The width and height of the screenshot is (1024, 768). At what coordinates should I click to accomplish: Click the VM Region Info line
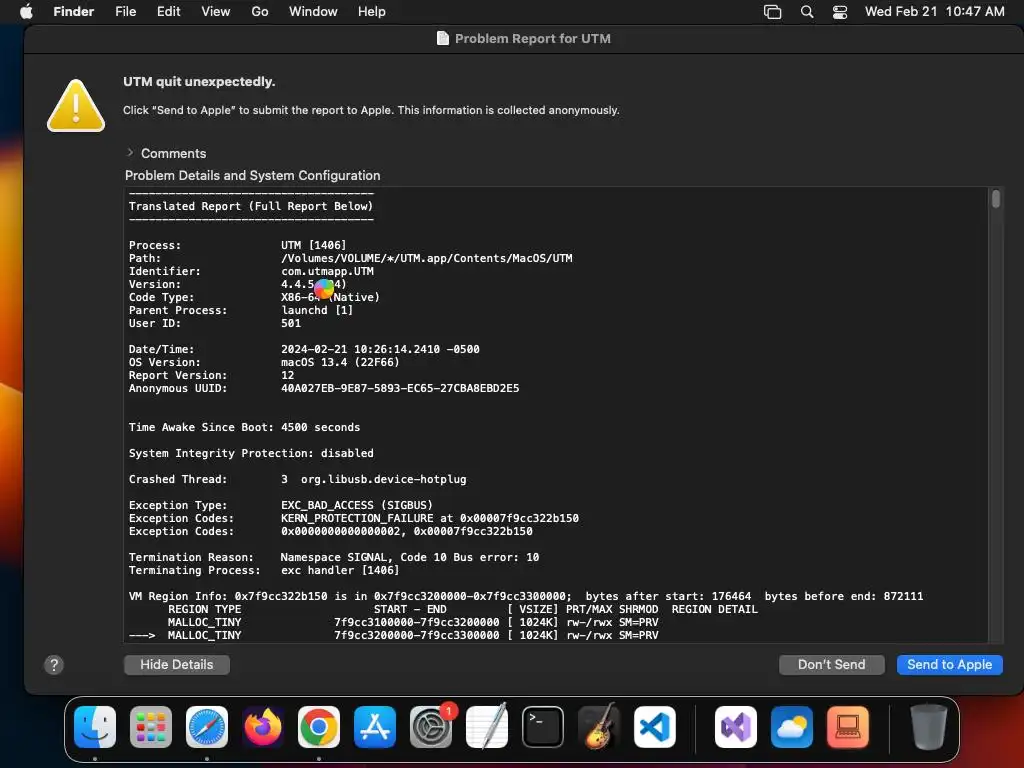(526, 596)
